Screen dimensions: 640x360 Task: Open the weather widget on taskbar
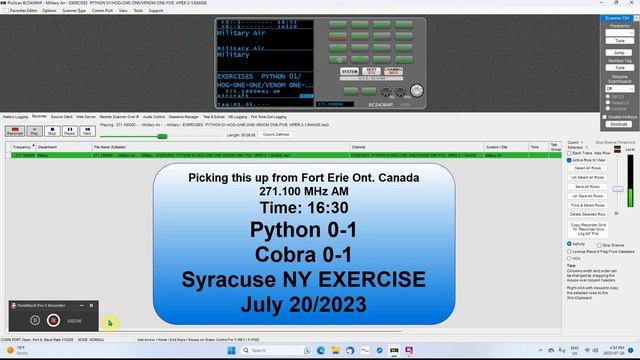click(x=16, y=350)
